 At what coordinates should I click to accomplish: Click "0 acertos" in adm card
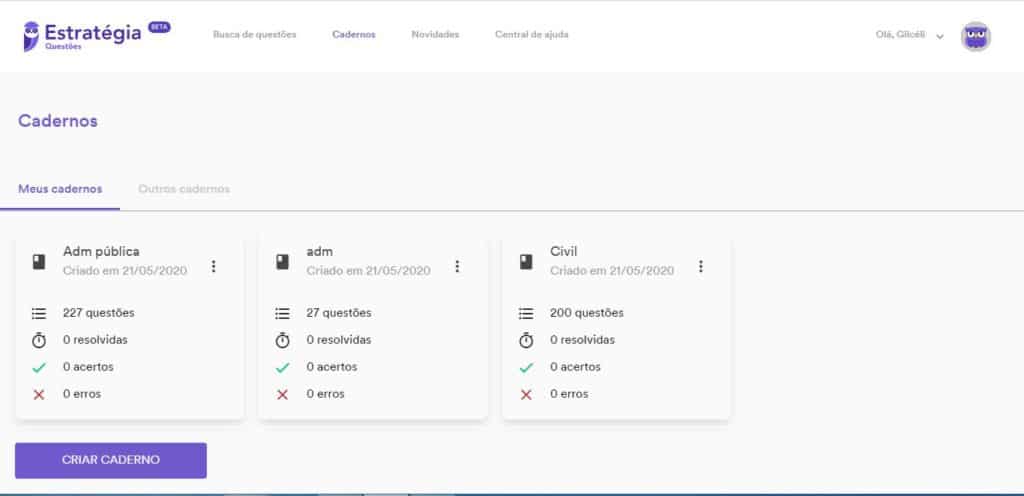pos(332,367)
